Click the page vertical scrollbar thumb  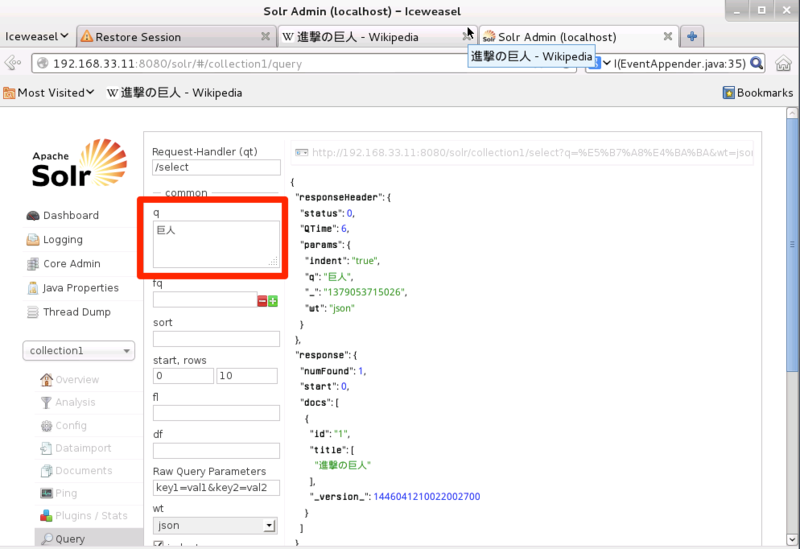(x=792, y=245)
